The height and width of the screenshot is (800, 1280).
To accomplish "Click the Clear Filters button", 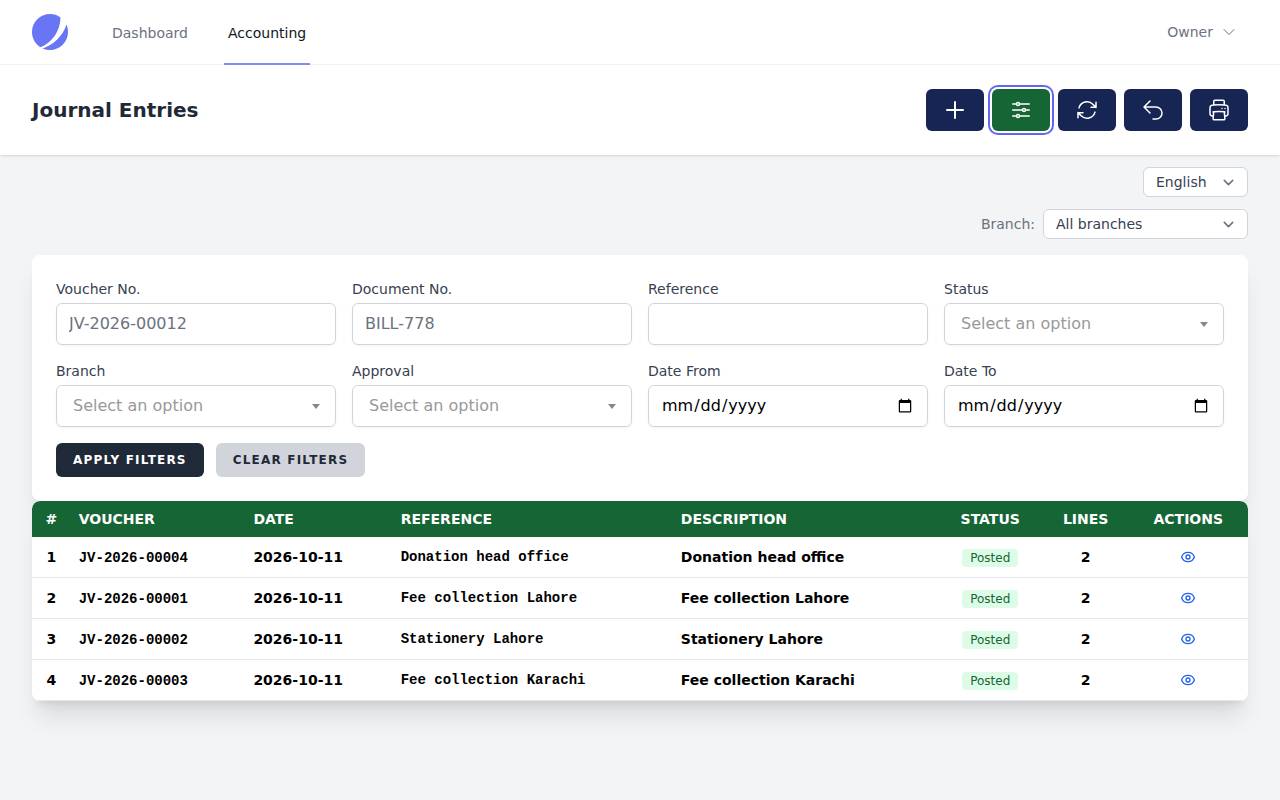I will [290, 460].
